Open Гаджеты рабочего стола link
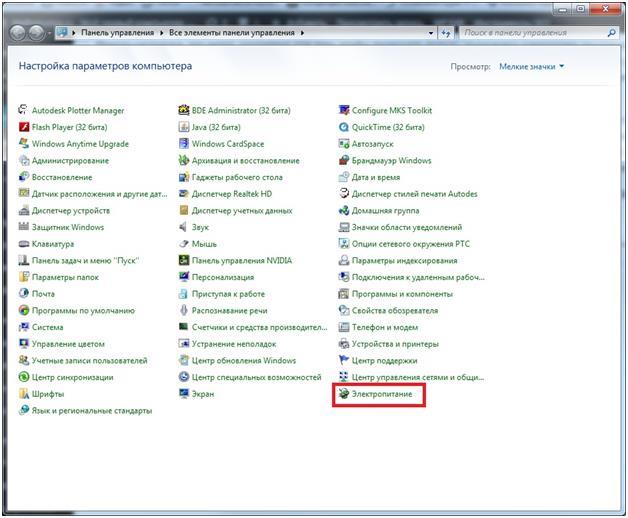 [x=237, y=177]
